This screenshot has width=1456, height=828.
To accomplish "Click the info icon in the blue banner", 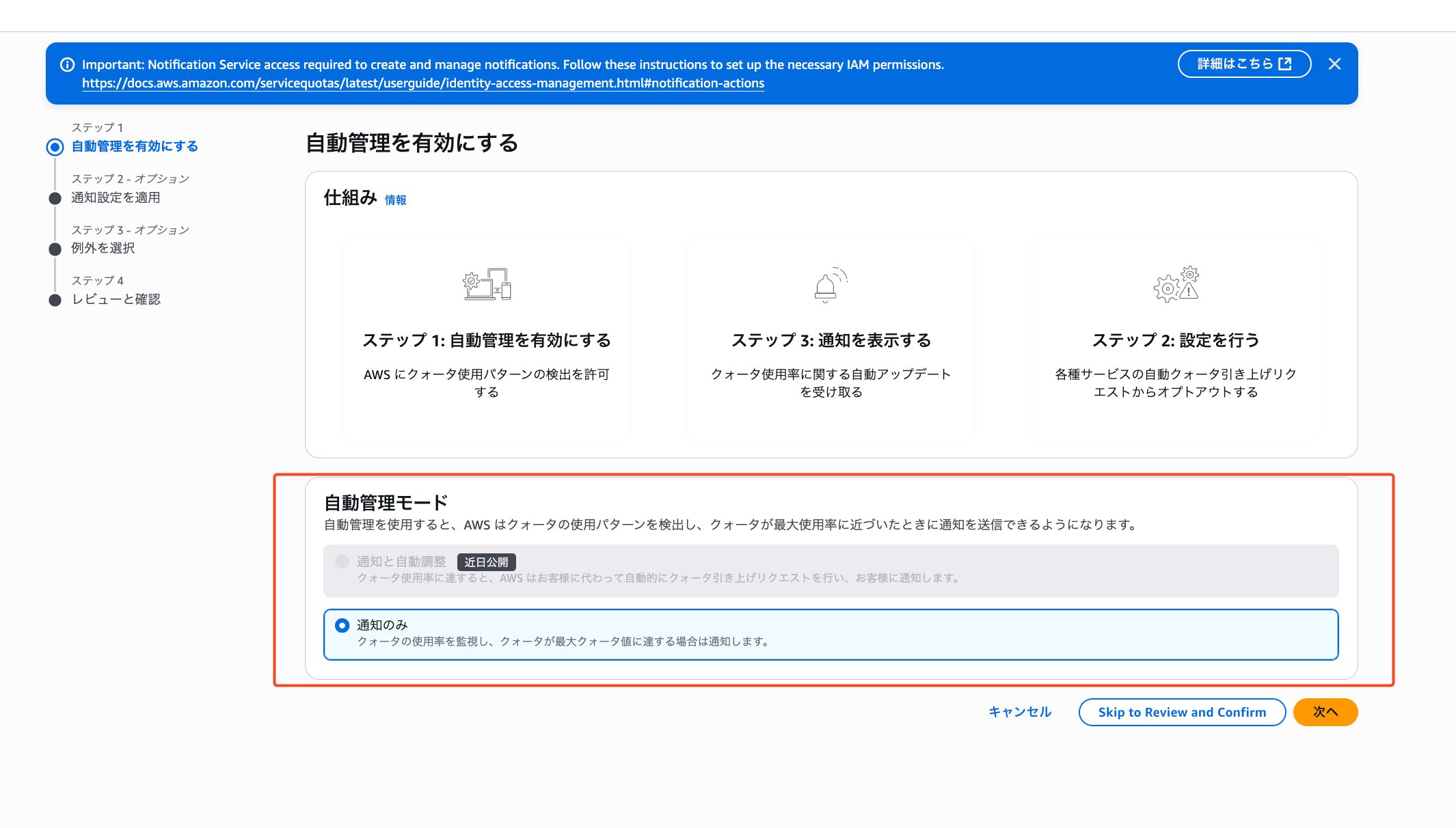I will pos(68,65).
